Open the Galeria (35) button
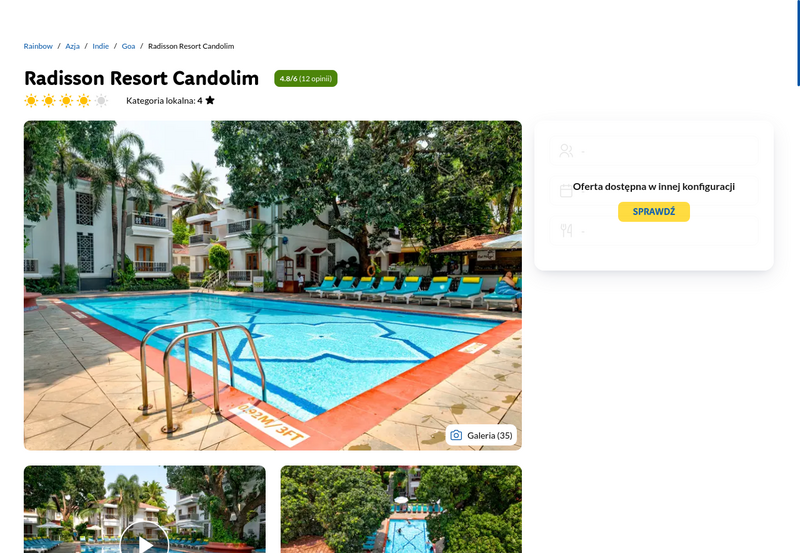This screenshot has width=800, height=553. (x=481, y=435)
